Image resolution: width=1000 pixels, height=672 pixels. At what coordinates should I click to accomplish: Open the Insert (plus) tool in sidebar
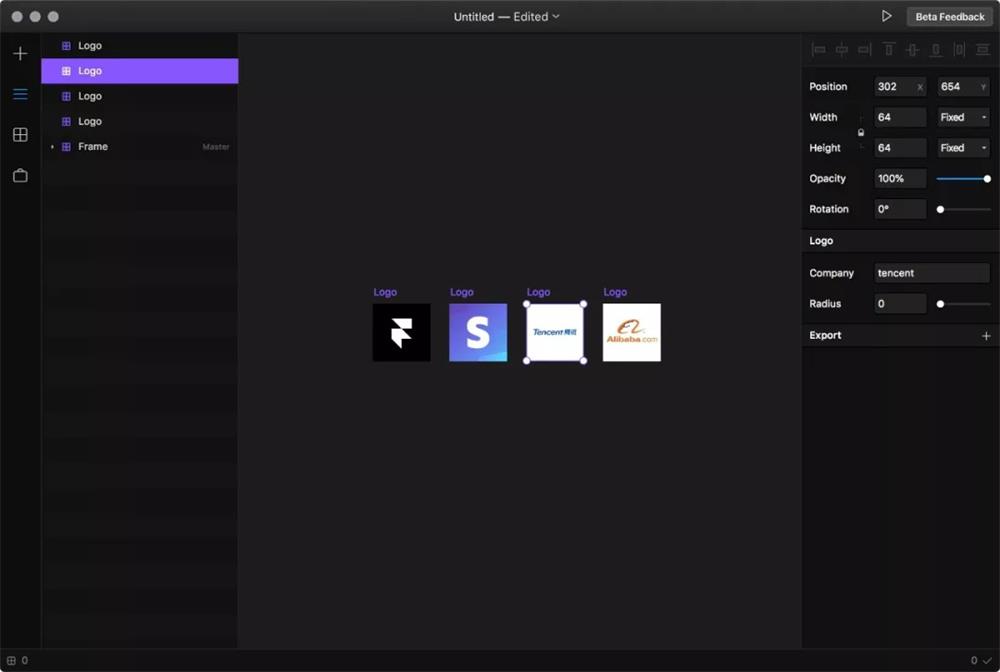20,54
